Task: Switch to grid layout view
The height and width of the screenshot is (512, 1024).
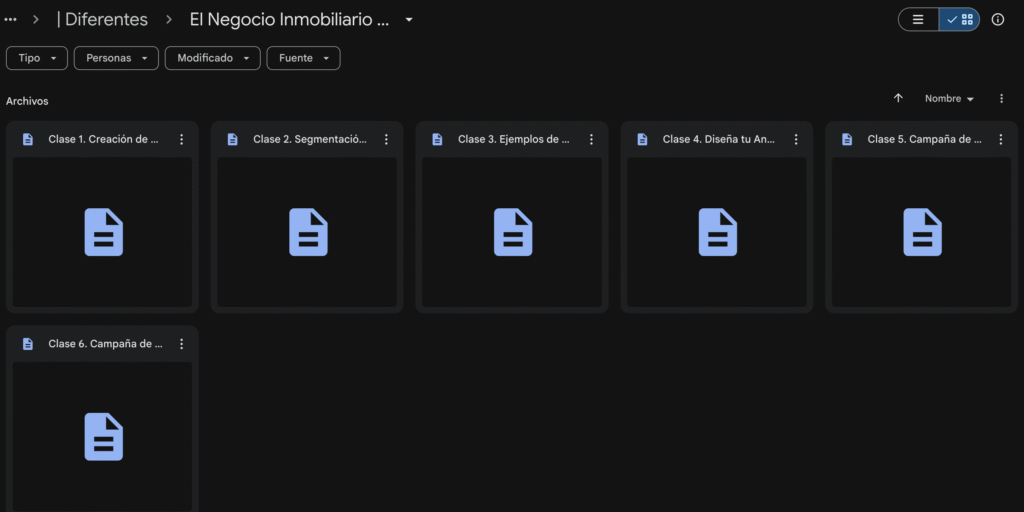Action: click(x=960, y=20)
